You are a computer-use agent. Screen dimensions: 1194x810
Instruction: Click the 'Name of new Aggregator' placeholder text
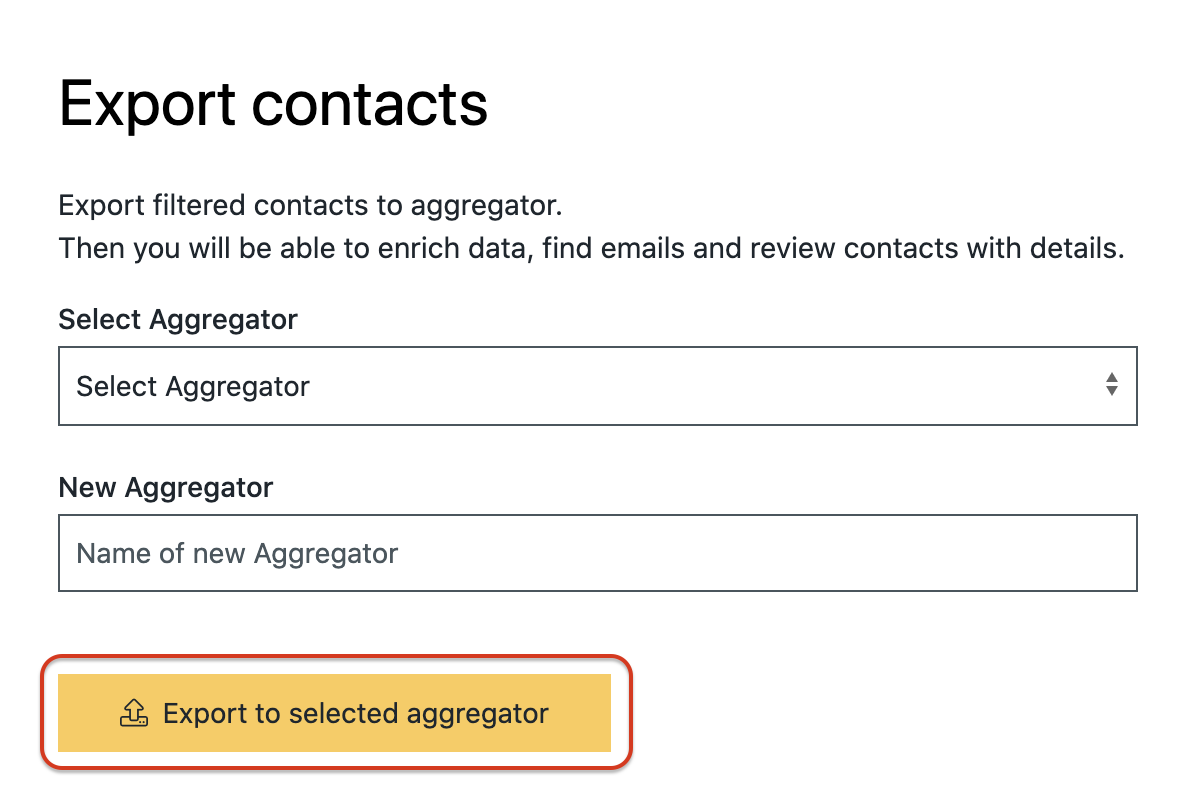tap(237, 553)
